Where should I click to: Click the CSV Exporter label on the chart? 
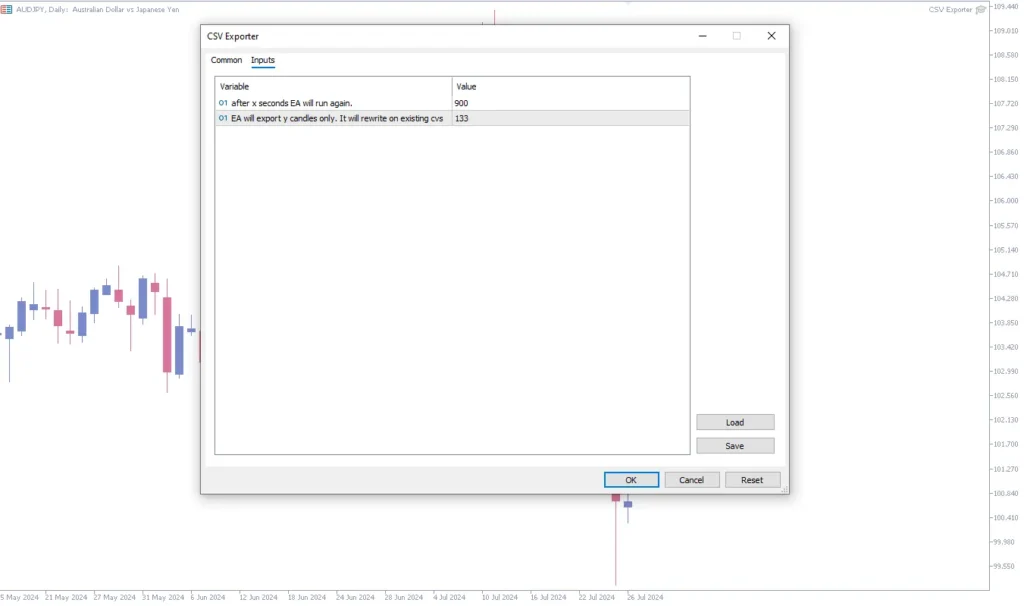point(950,9)
